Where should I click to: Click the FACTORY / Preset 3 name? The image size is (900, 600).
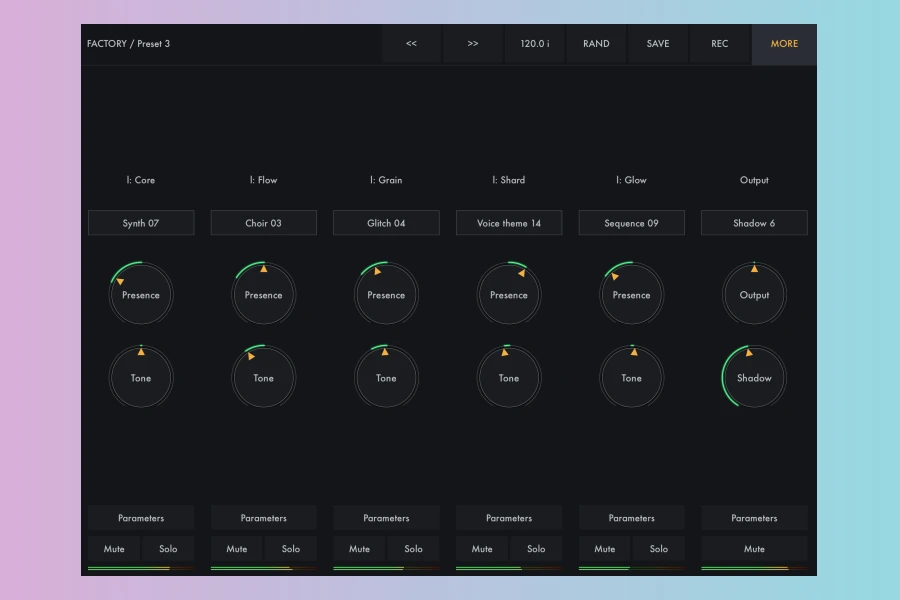tap(129, 44)
